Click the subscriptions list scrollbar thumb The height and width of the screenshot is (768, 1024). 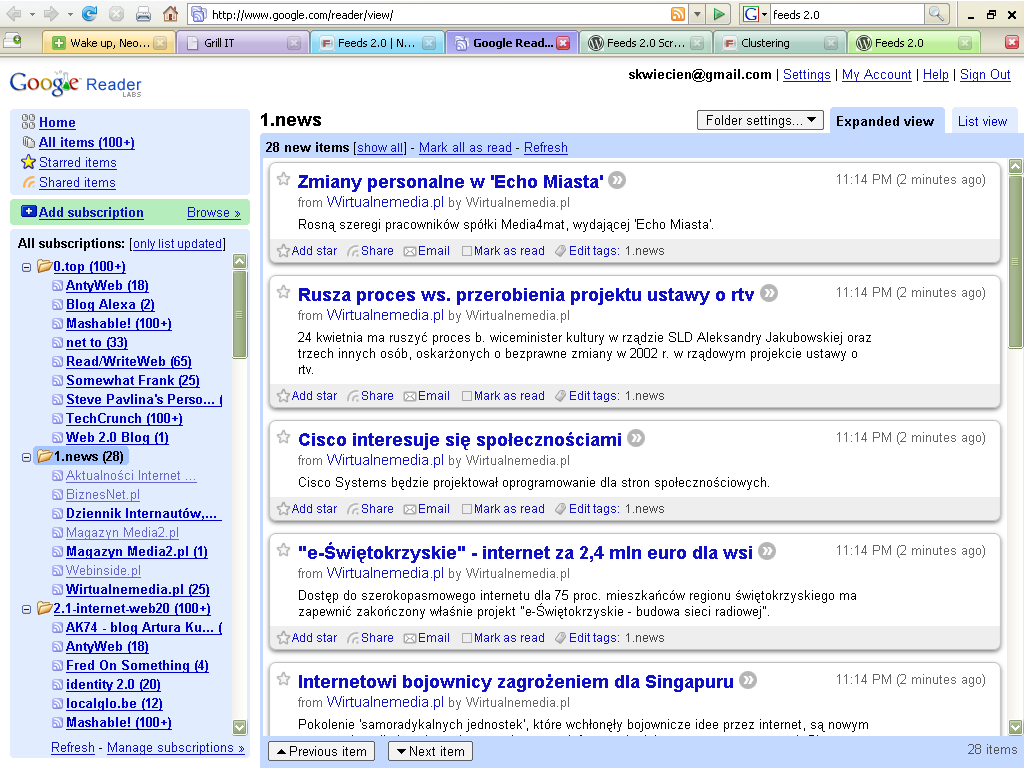(240, 315)
